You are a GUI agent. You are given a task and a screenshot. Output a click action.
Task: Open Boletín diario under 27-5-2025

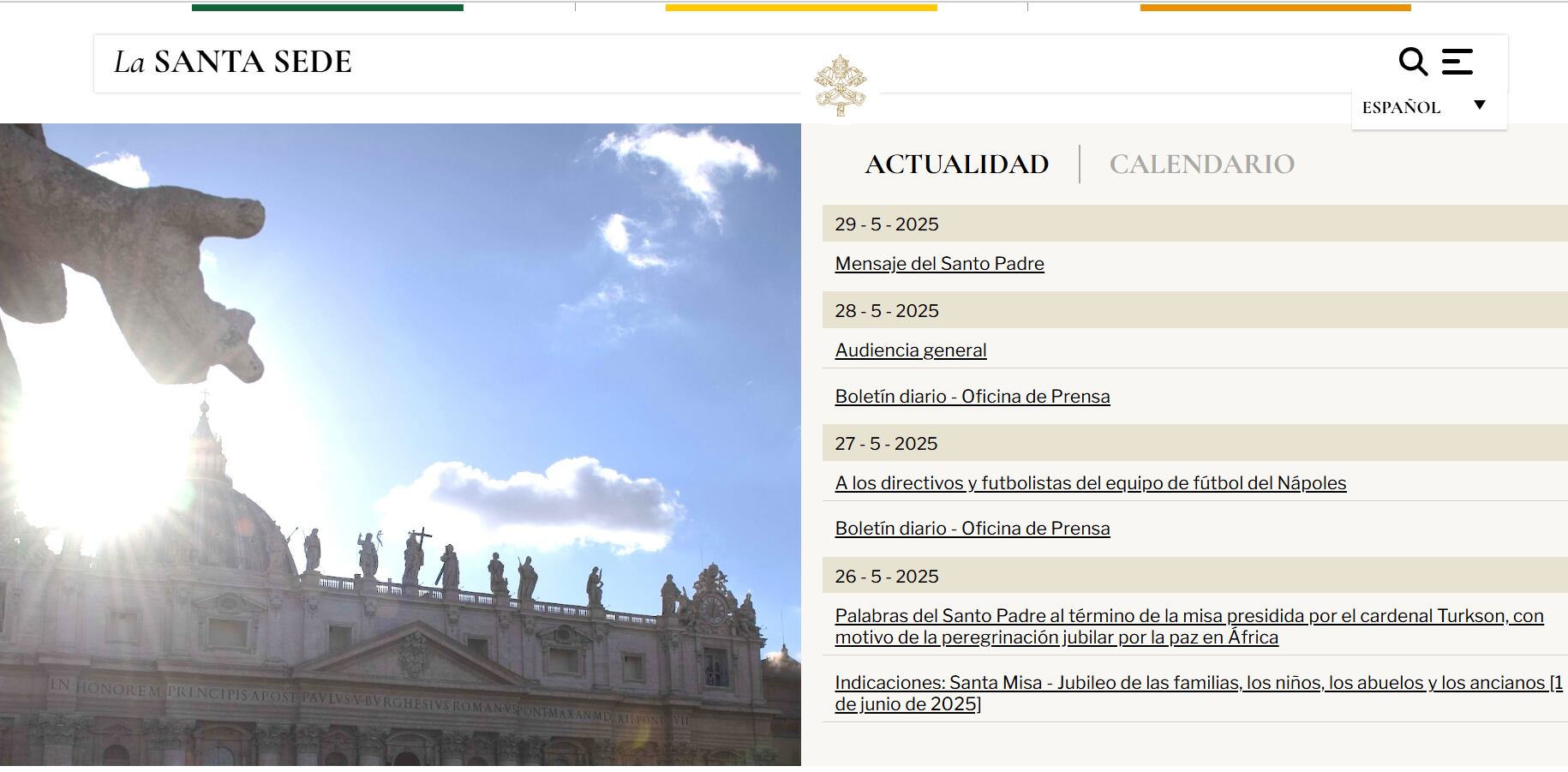pos(973,529)
